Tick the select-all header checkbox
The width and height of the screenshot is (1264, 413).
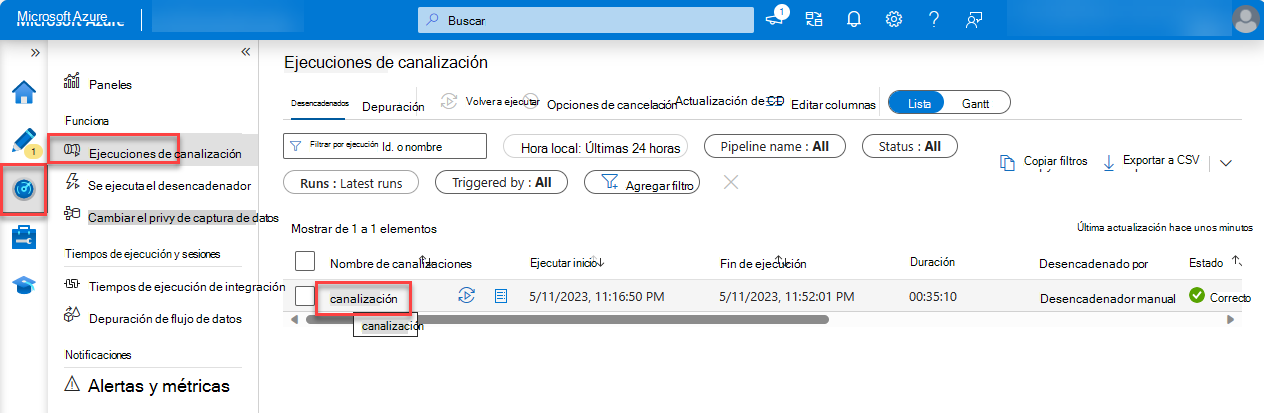pos(305,261)
